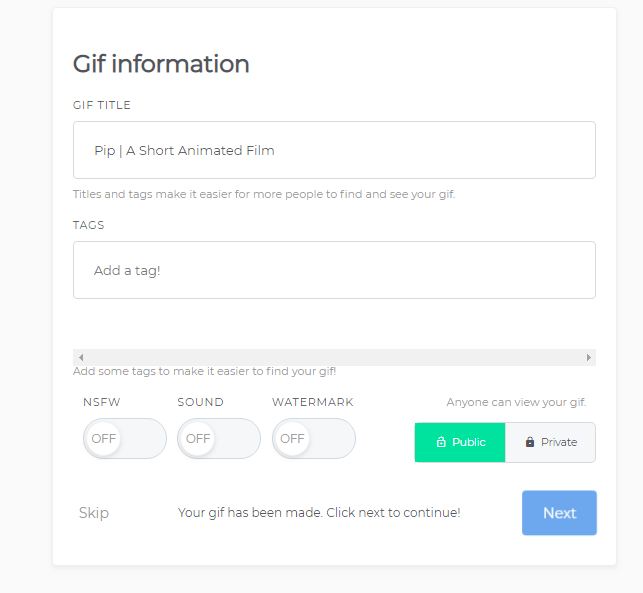
Task: Click the open padlock icon on Public
Action: [441, 442]
